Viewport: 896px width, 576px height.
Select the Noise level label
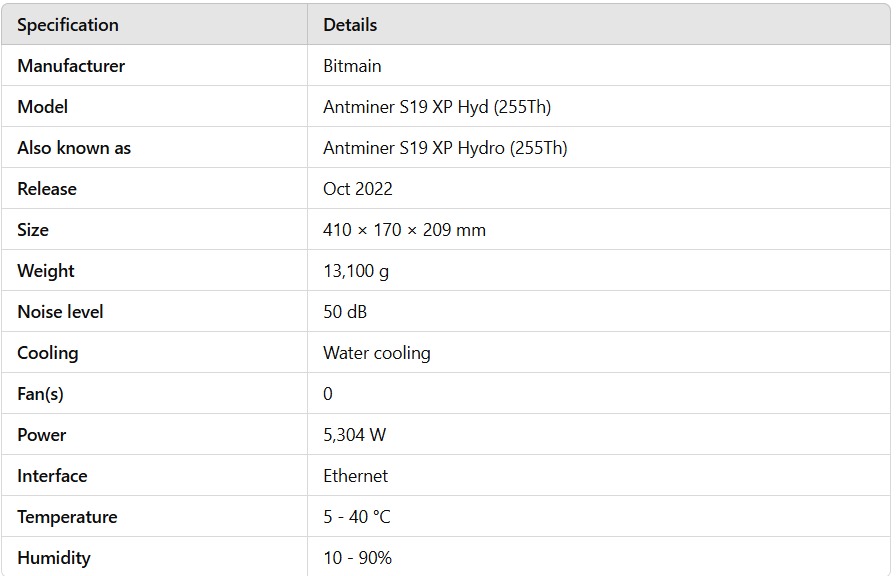(x=60, y=312)
